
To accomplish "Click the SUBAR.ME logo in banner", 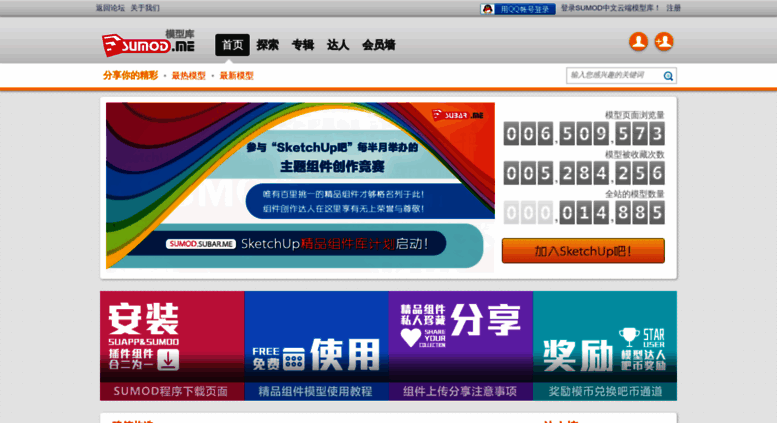I will [x=458, y=115].
